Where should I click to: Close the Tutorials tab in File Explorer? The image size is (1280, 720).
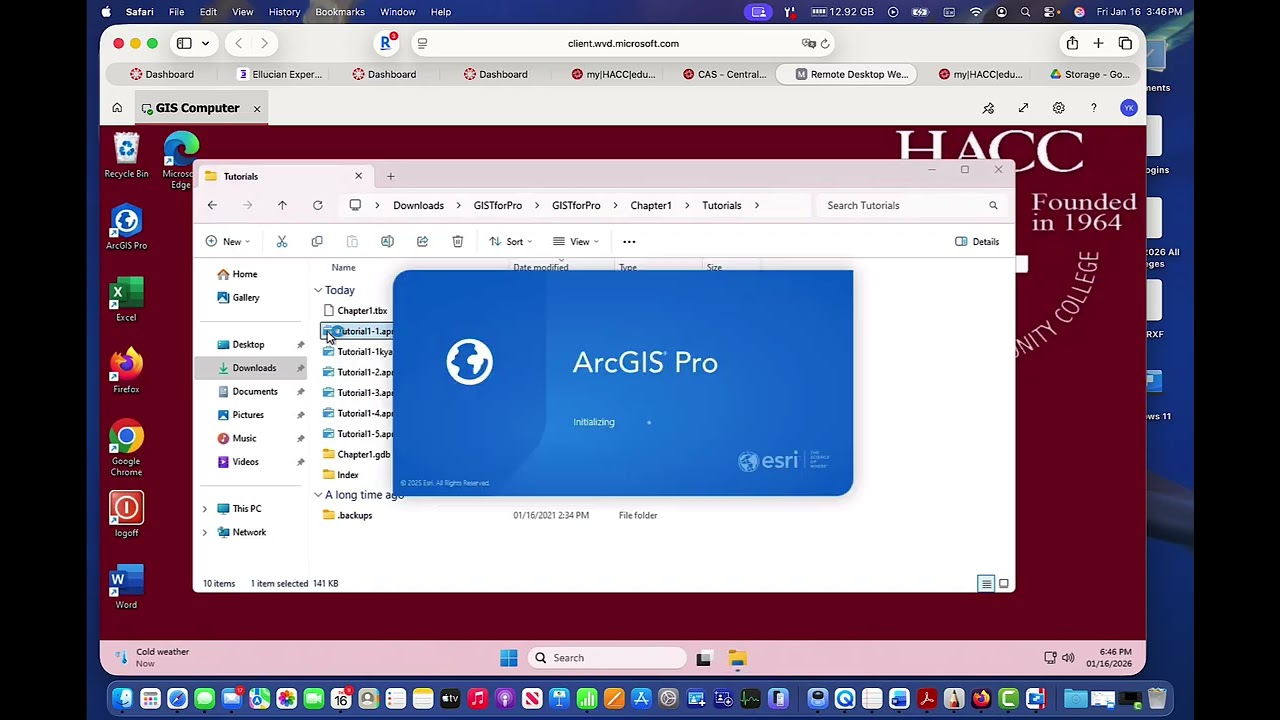pos(358,176)
